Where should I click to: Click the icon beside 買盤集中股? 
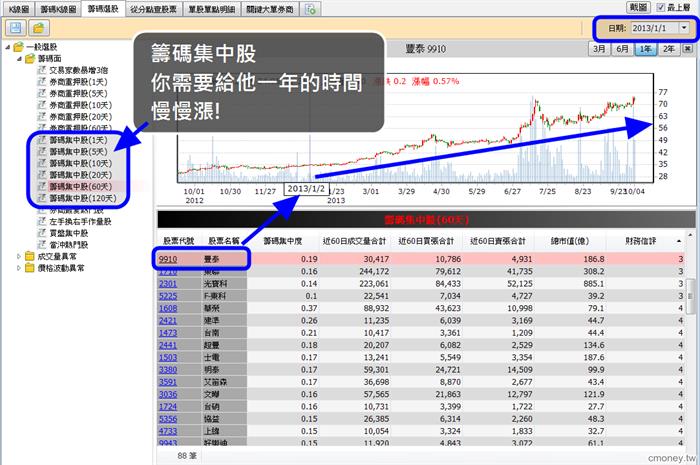(42, 233)
